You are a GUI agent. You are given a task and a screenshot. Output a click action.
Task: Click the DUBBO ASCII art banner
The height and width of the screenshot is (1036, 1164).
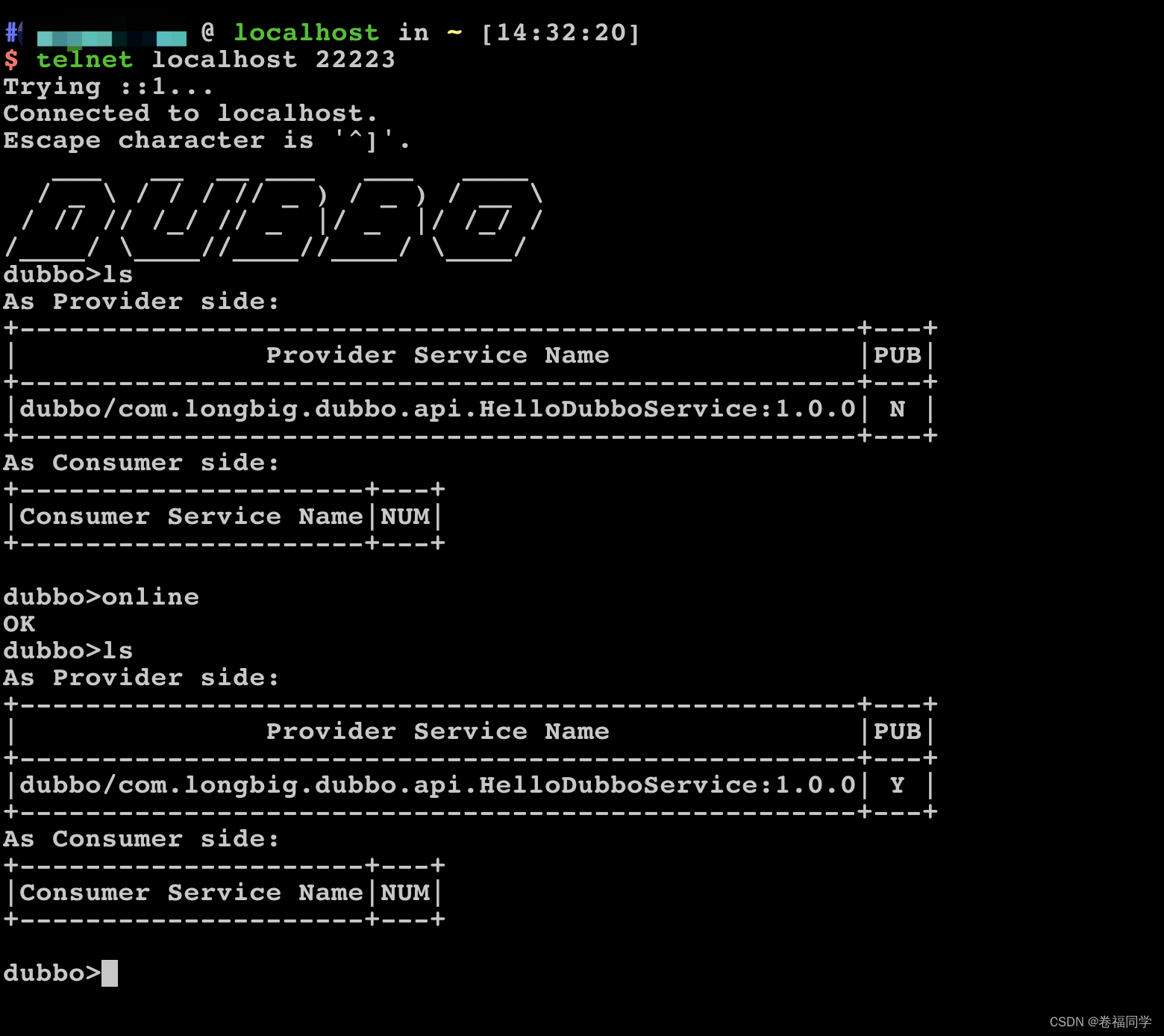[274, 219]
